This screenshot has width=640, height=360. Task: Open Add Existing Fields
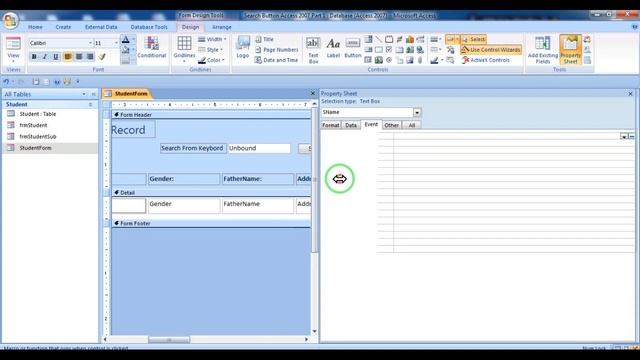(x=542, y=50)
